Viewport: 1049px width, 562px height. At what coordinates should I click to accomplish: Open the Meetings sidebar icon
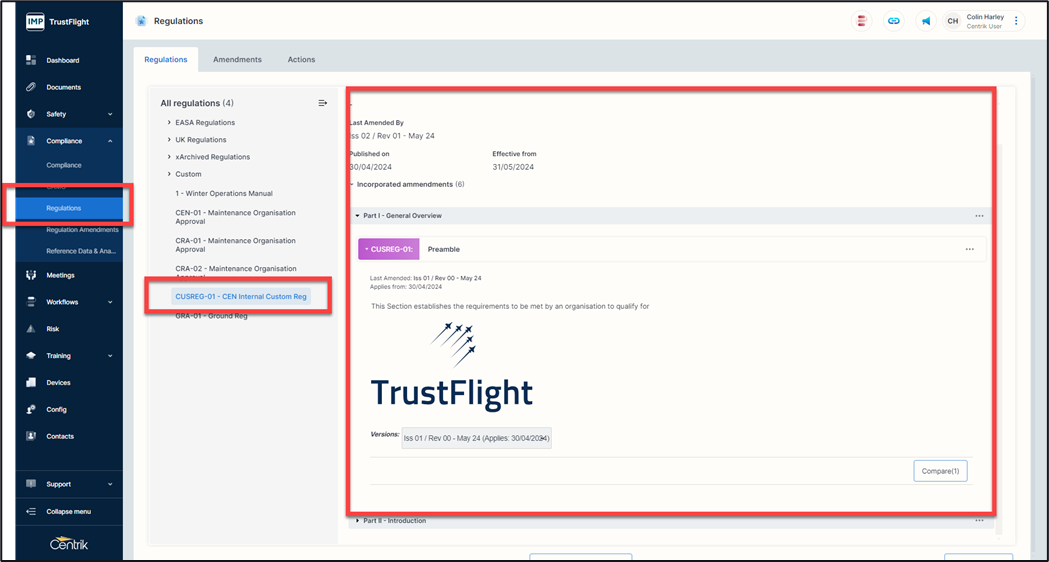(x=31, y=275)
